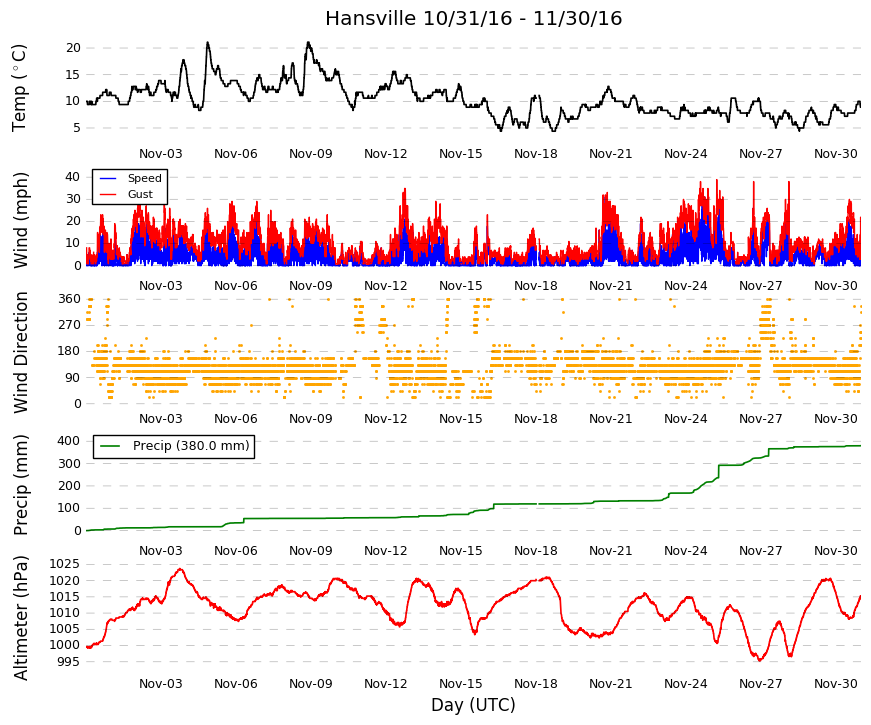Click Nov-03 tick under temperature chart
Image resolution: width=871 pixels, height=725 pixels.
[161, 154]
